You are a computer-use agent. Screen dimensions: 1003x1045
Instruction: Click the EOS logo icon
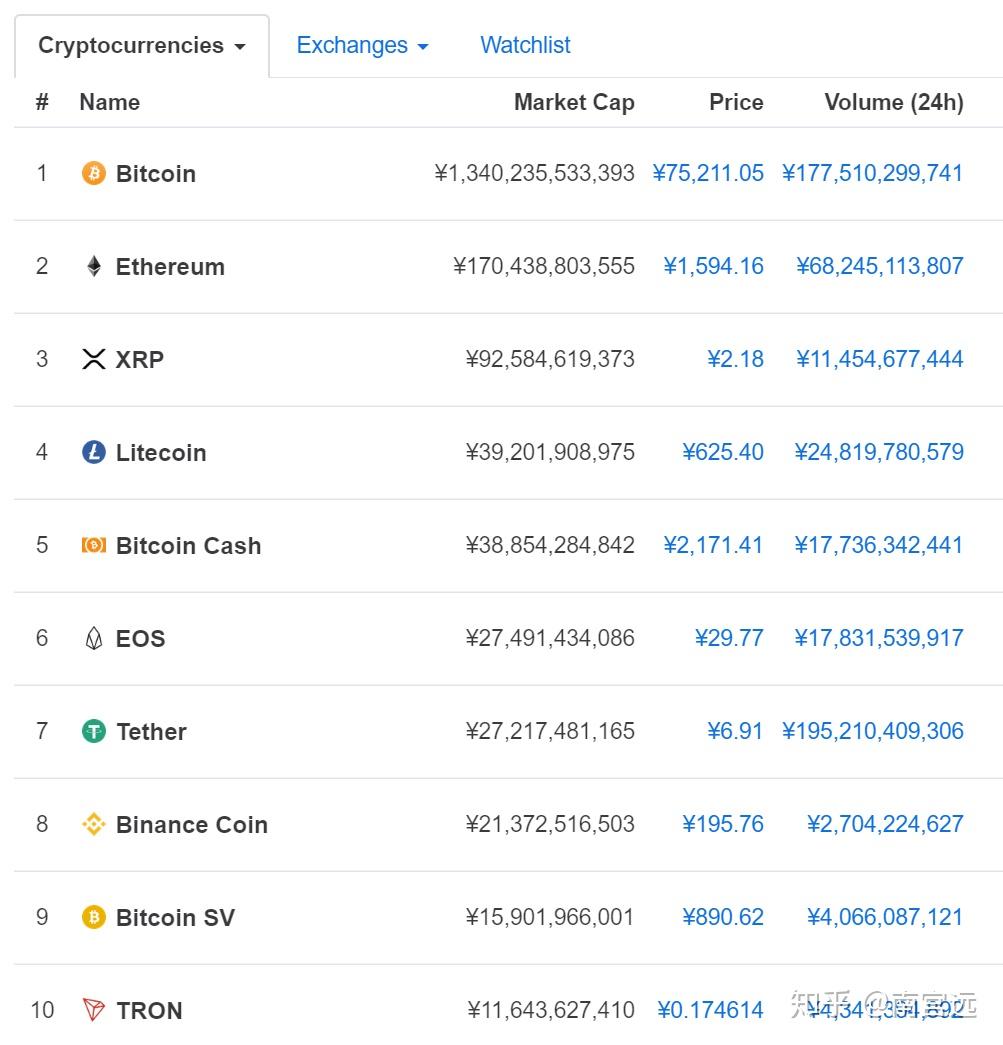(x=93, y=638)
